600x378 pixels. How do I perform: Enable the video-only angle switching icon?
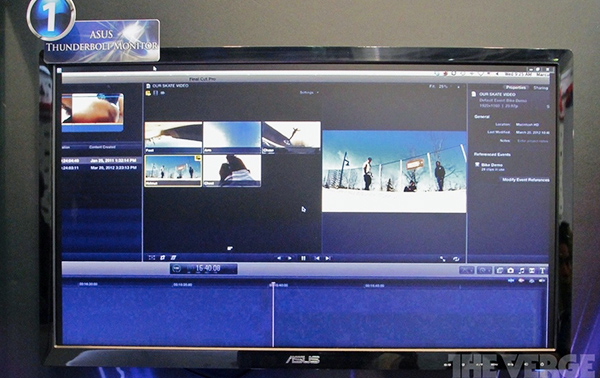click(156, 93)
